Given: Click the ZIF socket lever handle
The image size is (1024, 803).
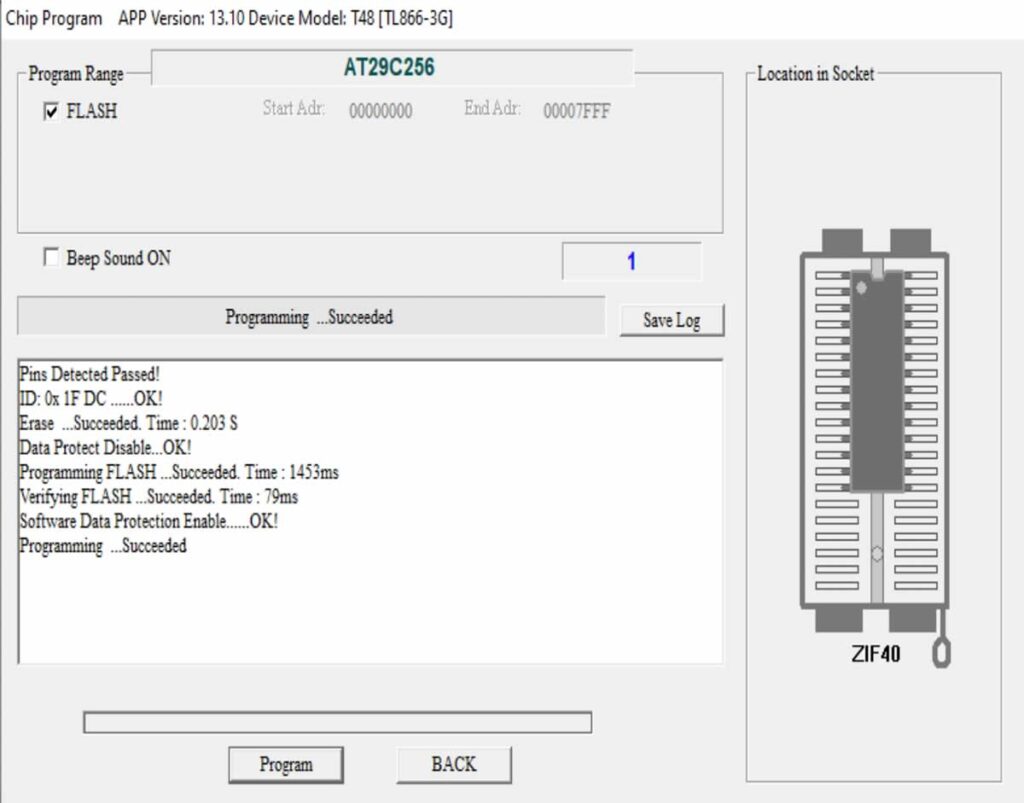Looking at the screenshot, I should 940,650.
